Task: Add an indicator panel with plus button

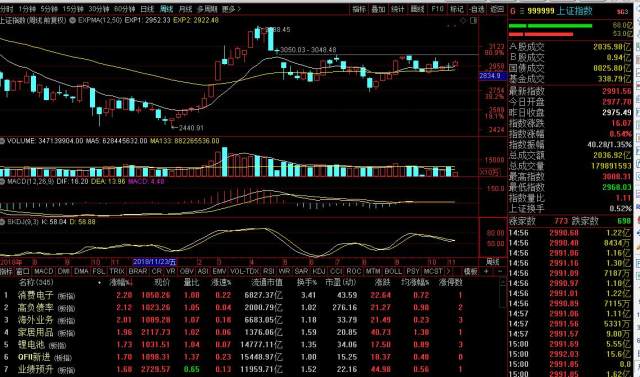Action: coord(486,271)
